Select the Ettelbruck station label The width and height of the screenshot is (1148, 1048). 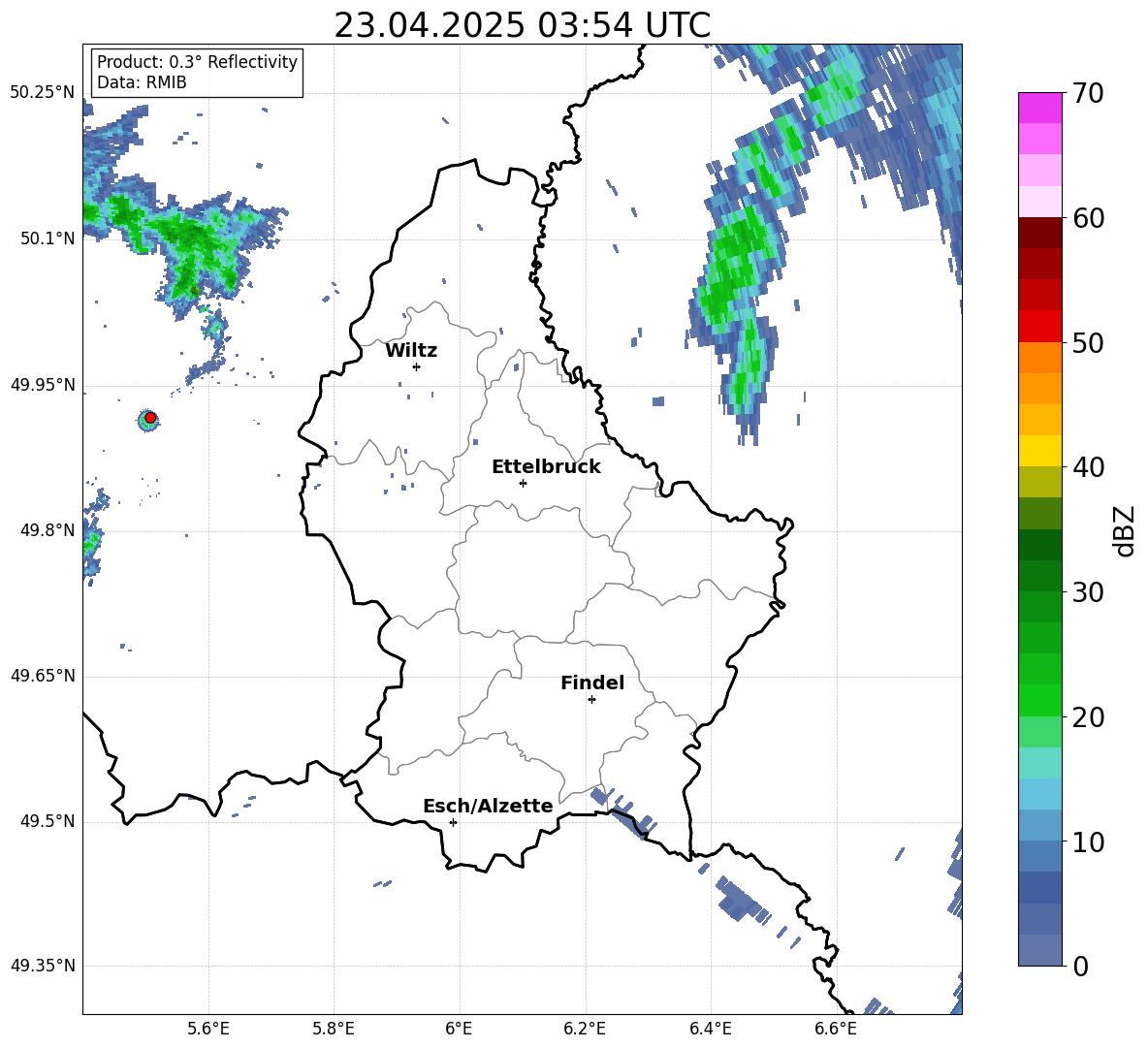coord(546,467)
